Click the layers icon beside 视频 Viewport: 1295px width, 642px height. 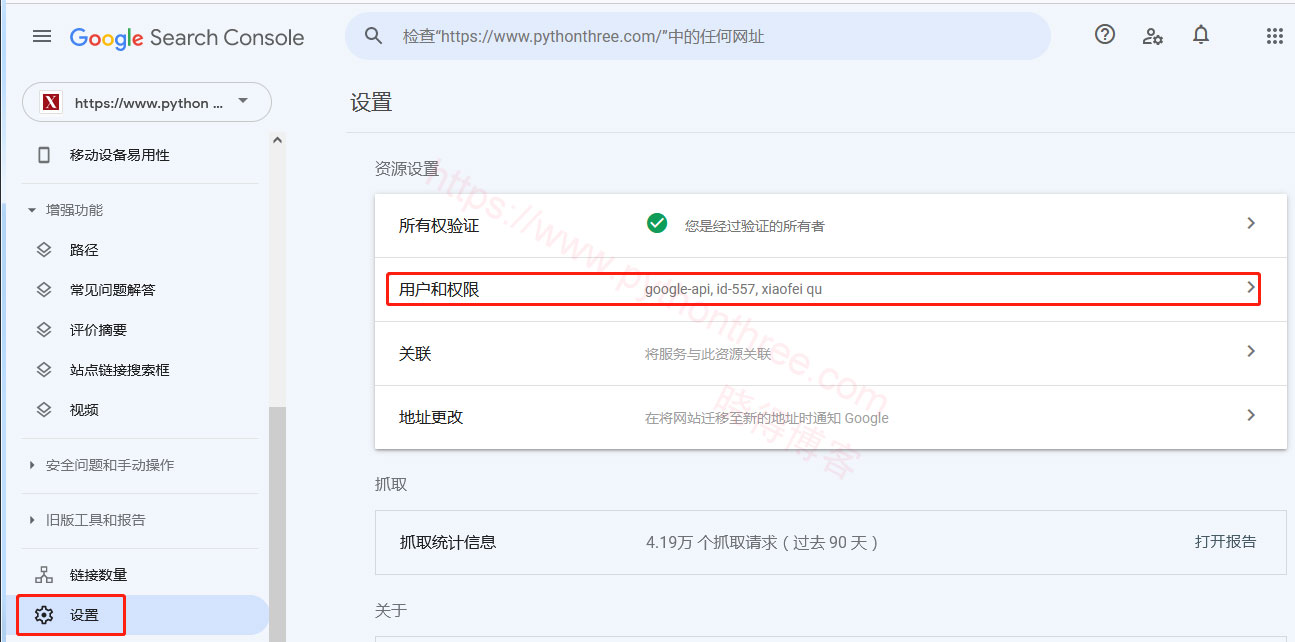tap(44, 410)
